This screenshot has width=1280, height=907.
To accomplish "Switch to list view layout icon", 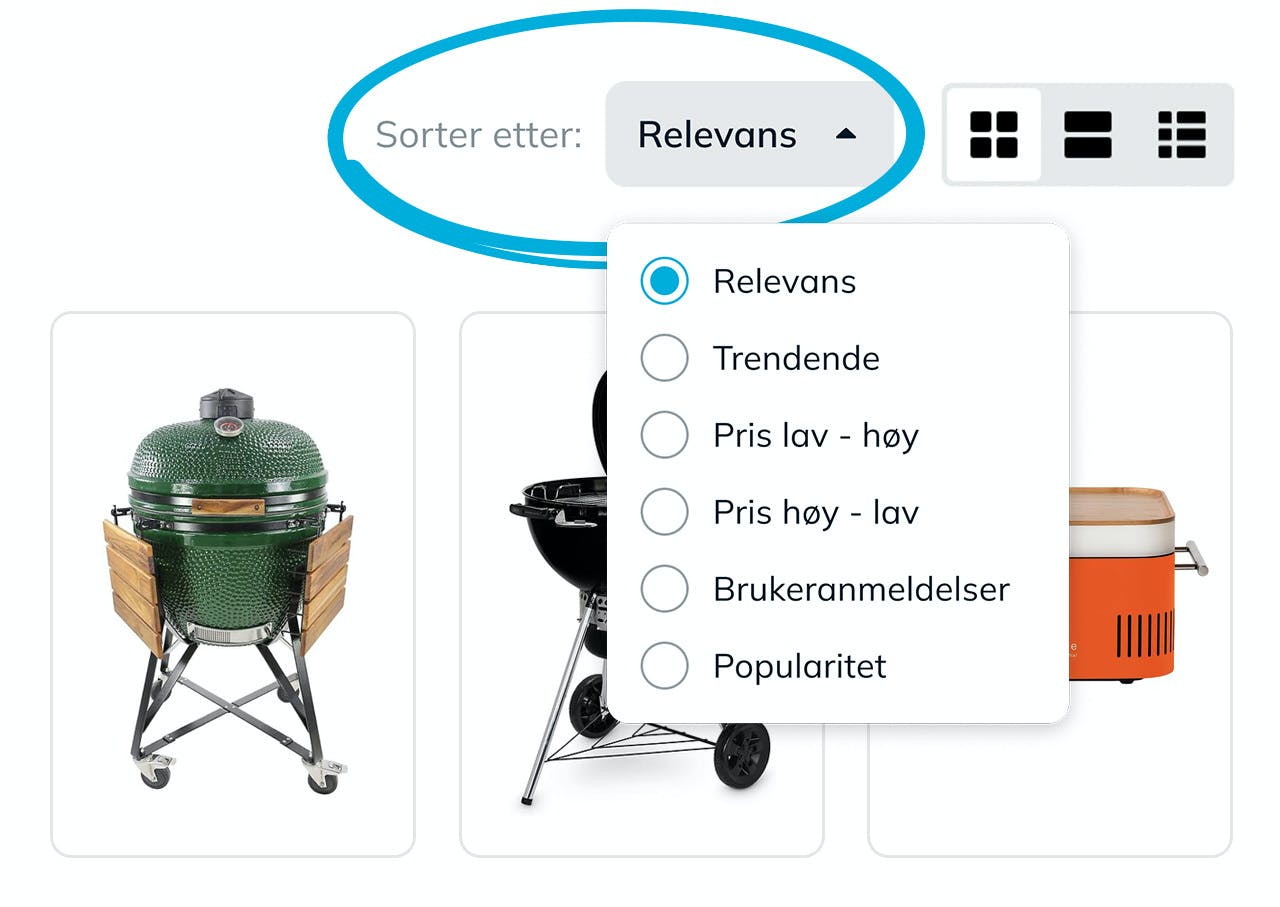I will [1182, 134].
